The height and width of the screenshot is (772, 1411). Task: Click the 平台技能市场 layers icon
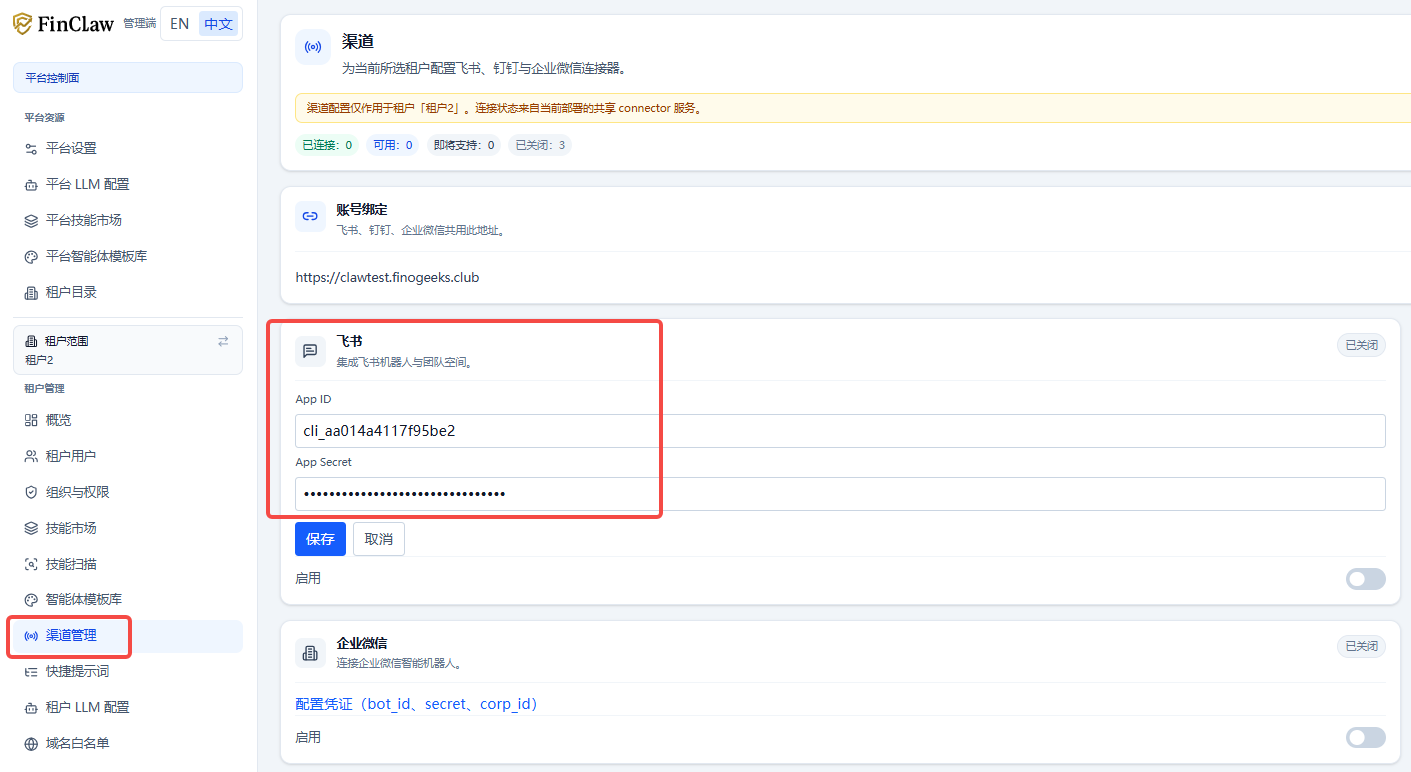pos(31,220)
